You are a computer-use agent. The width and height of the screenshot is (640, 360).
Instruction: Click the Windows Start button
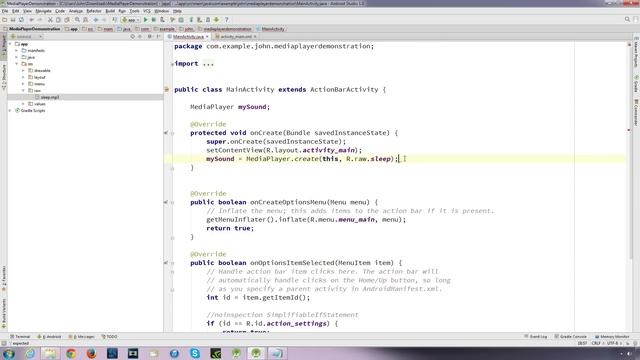[x=9, y=353]
